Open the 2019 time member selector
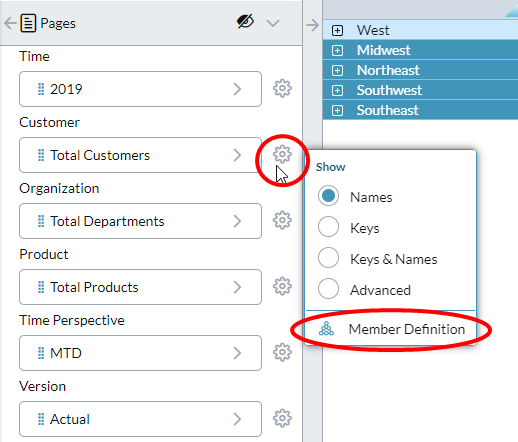The height and width of the screenshot is (442, 518). [140, 89]
